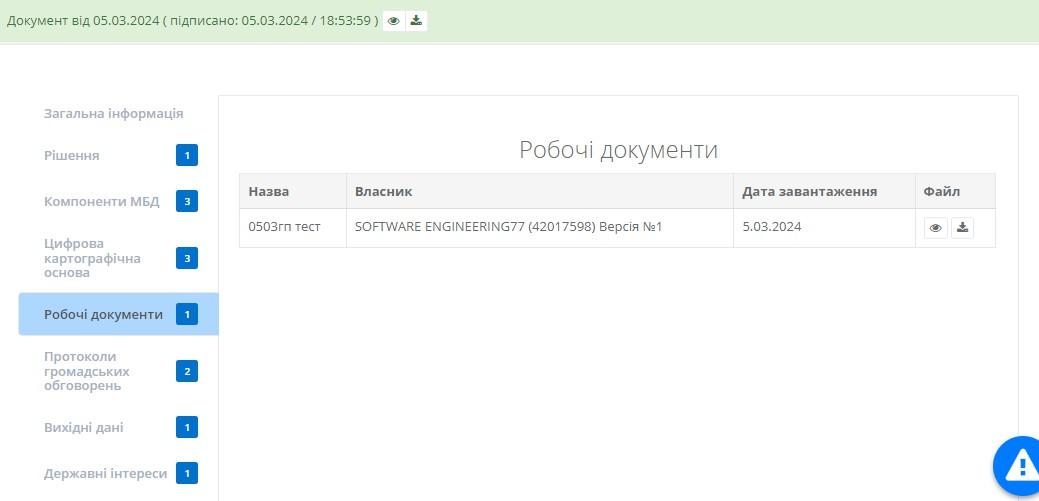This screenshot has height=501, width=1039.
Task: Open the Загальна інформація section
Action: 113,114
